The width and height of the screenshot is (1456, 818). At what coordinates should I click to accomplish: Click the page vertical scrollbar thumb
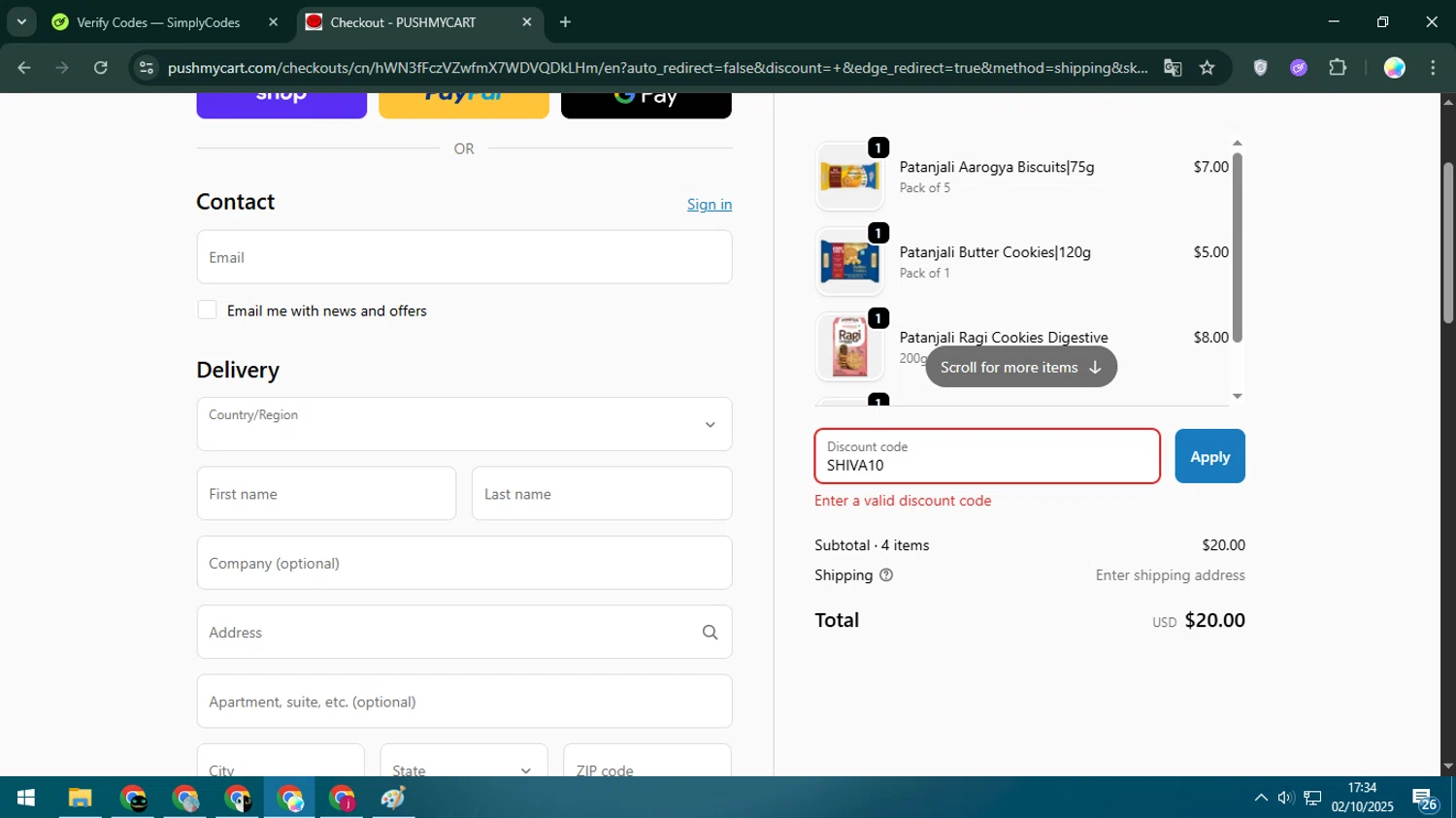pyautogui.click(x=1448, y=243)
